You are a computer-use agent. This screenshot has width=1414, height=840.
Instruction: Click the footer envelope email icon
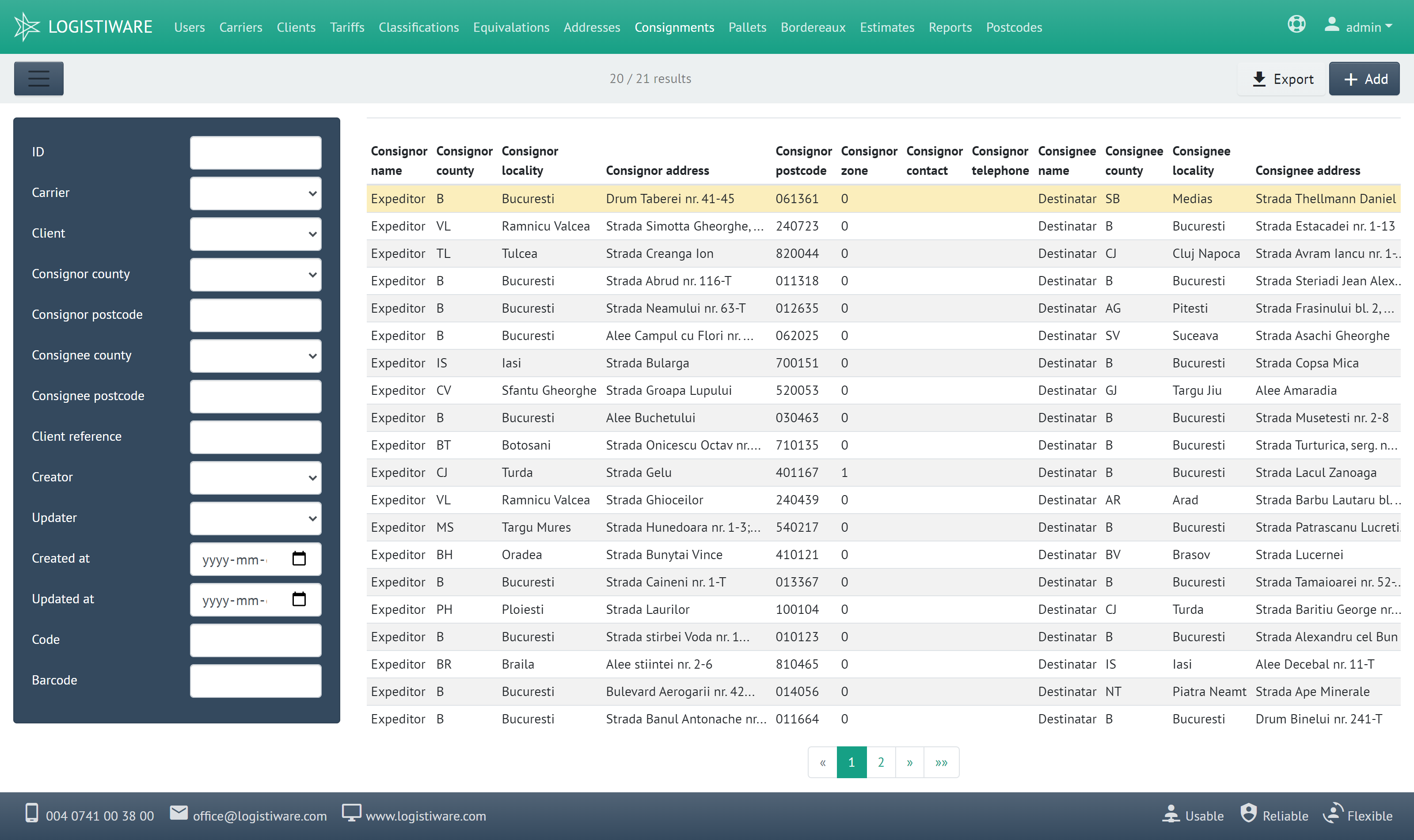(179, 814)
